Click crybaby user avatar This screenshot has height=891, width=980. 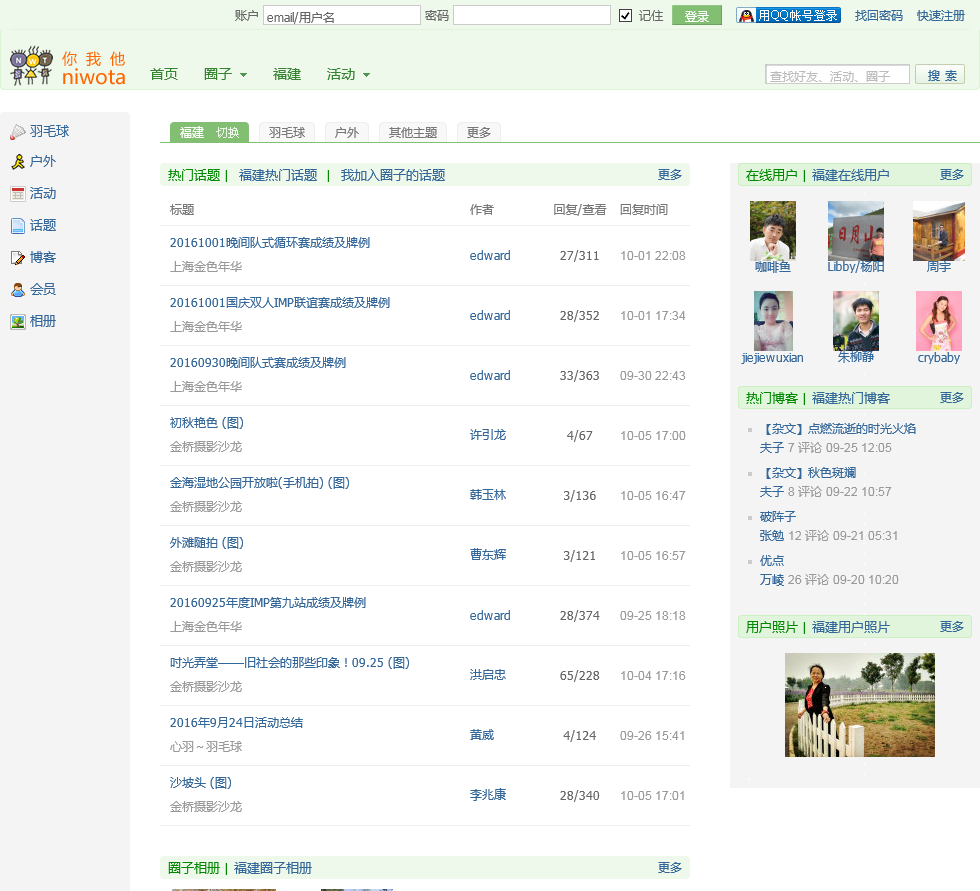point(939,321)
